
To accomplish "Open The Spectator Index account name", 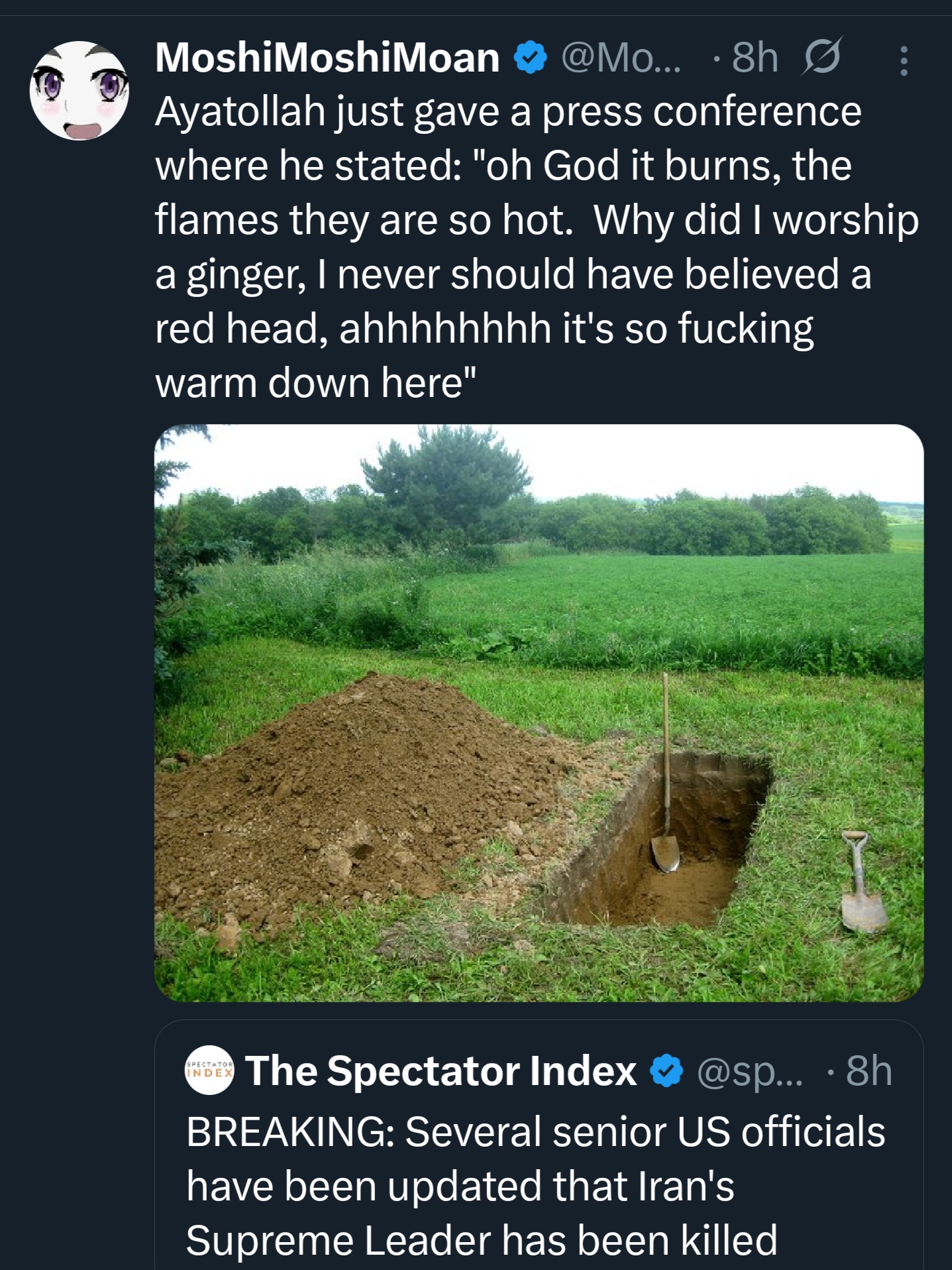I will pos(441,1070).
